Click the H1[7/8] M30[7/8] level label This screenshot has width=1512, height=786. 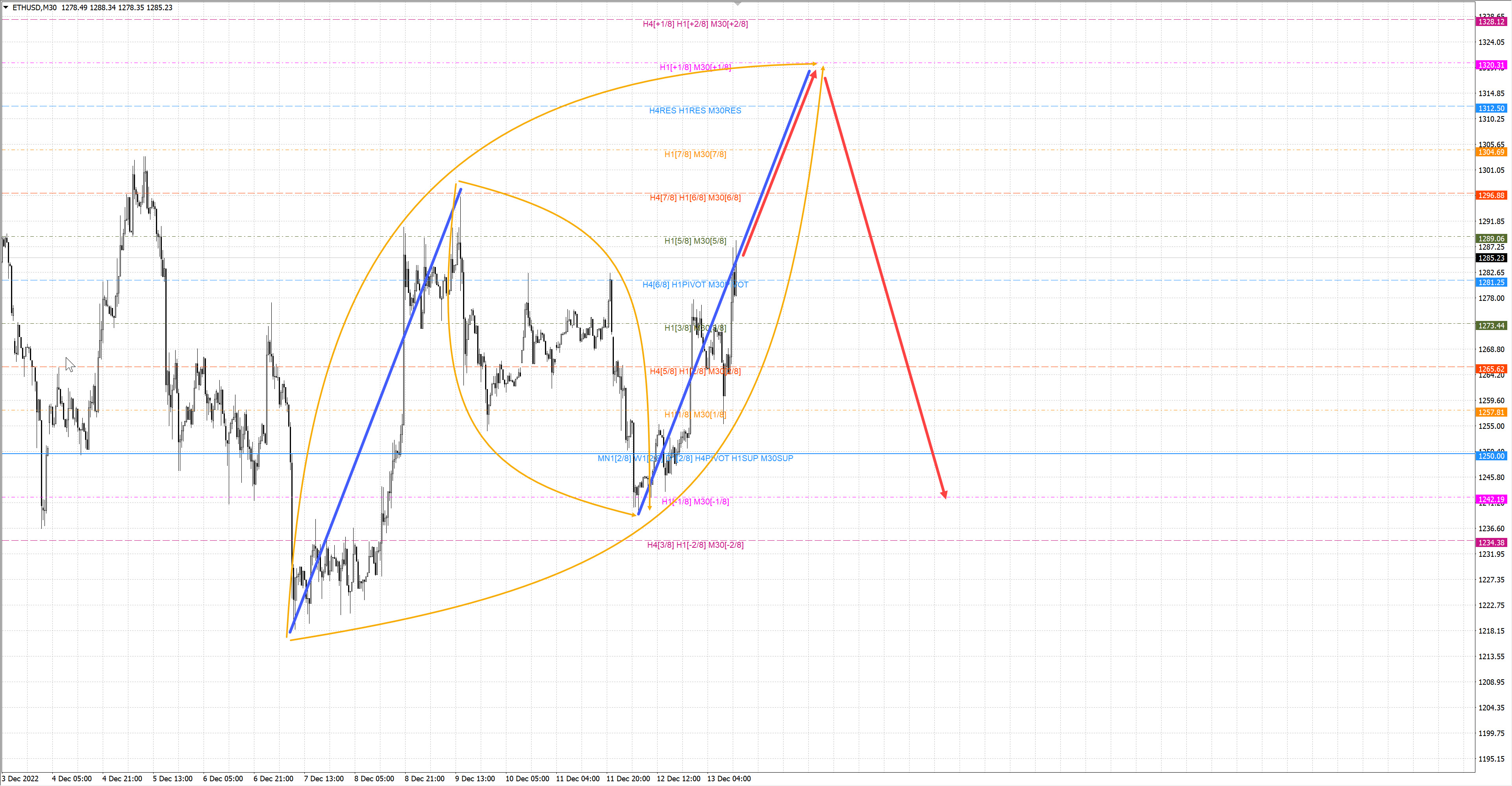695,154
